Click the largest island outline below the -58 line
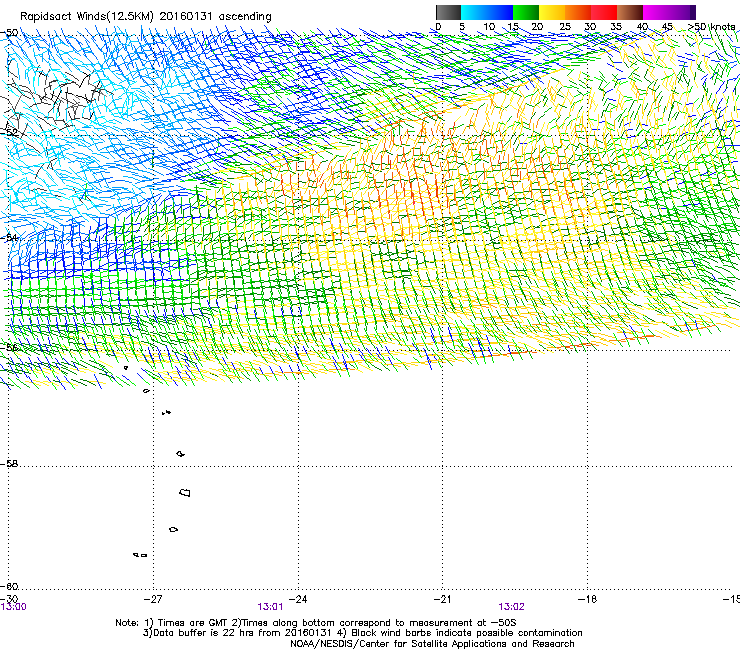The height and width of the screenshot is (650, 740). point(185,492)
